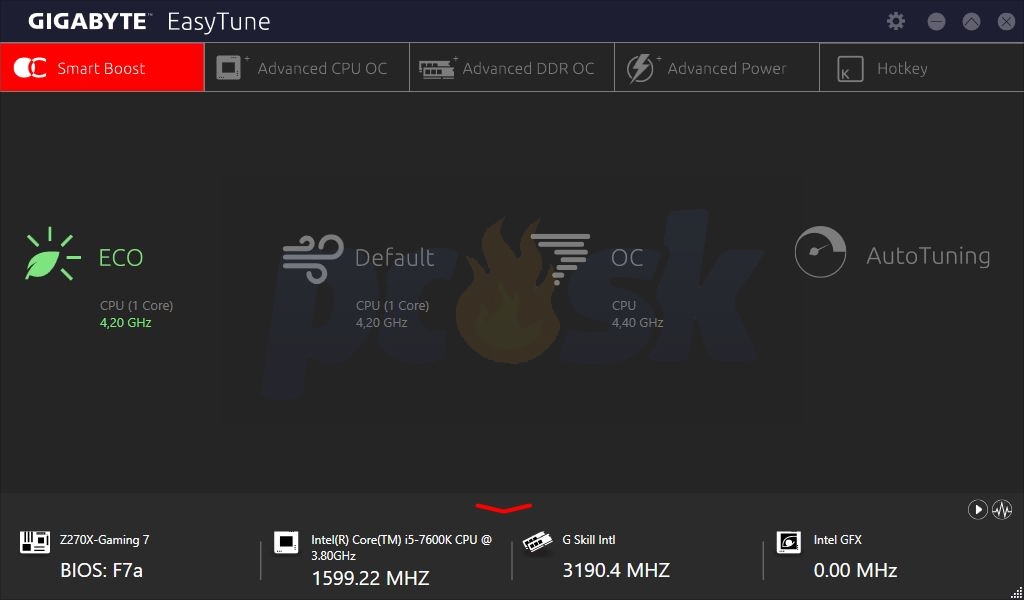This screenshot has width=1024, height=600.
Task: Click the motherboard icon beside Z270X-Gaming 7
Action: coord(35,542)
